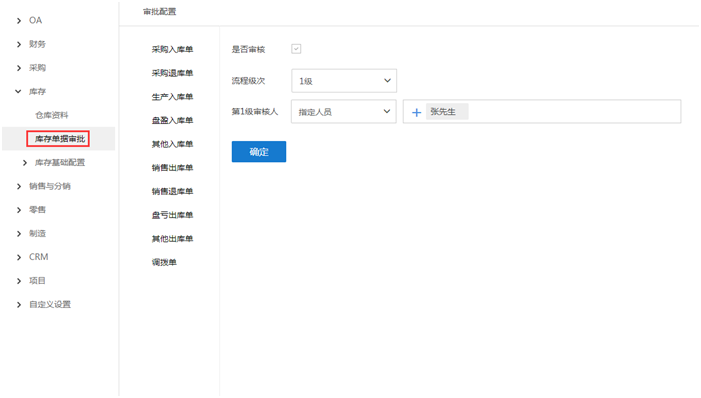Screen dimensions: 701x398
Task: Open the 项目 sidebar module
Action: click(38, 281)
